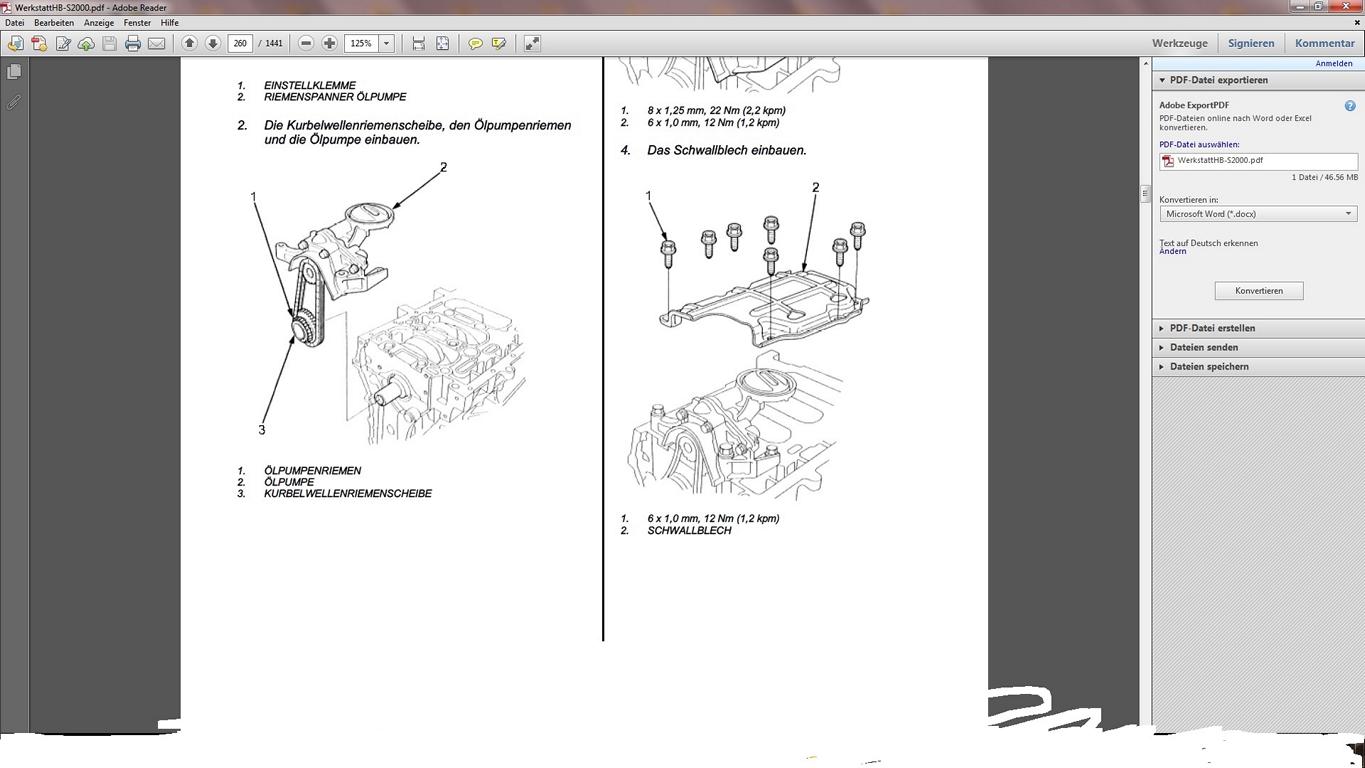This screenshot has height=768, width=1365.
Task: Click the print icon in the toolbar
Action: (132, 43)
